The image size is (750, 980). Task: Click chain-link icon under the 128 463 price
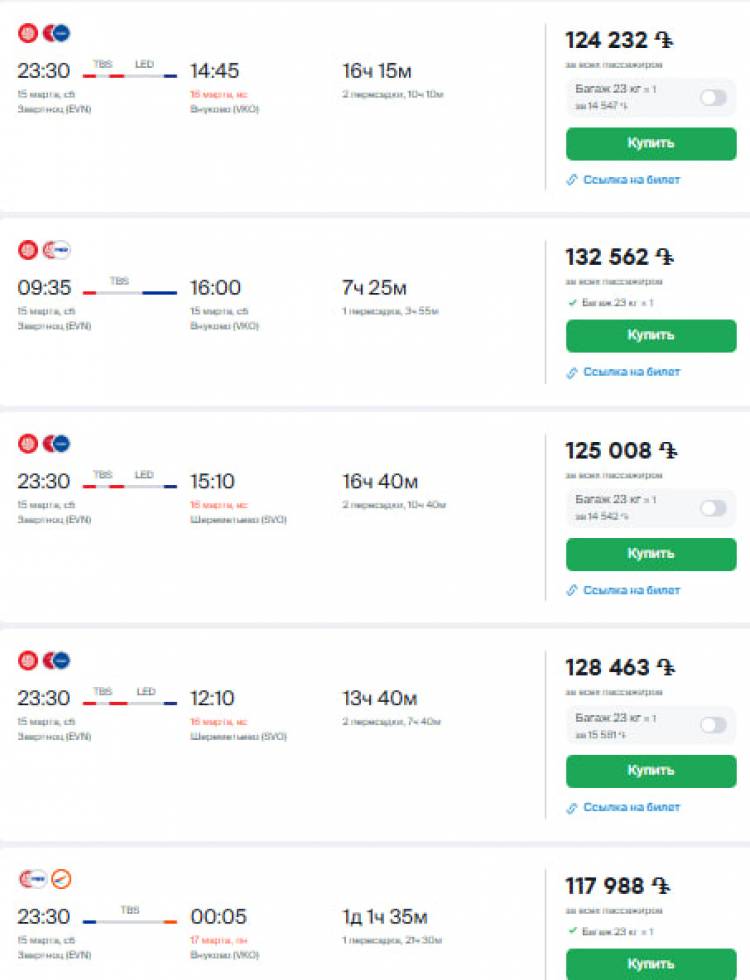point(571,808)
